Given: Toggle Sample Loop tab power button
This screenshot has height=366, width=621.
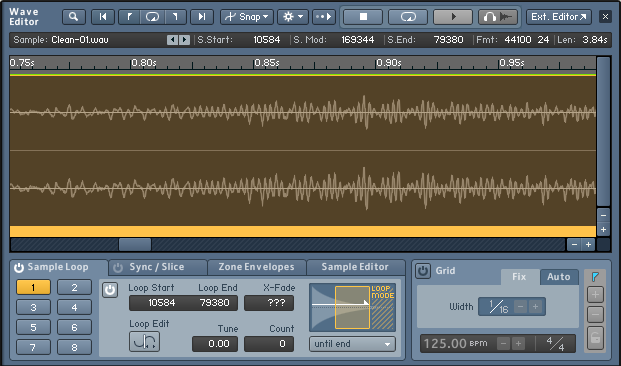Looking at the screenshot, I should pyautogui.click(x=19, y=268).
